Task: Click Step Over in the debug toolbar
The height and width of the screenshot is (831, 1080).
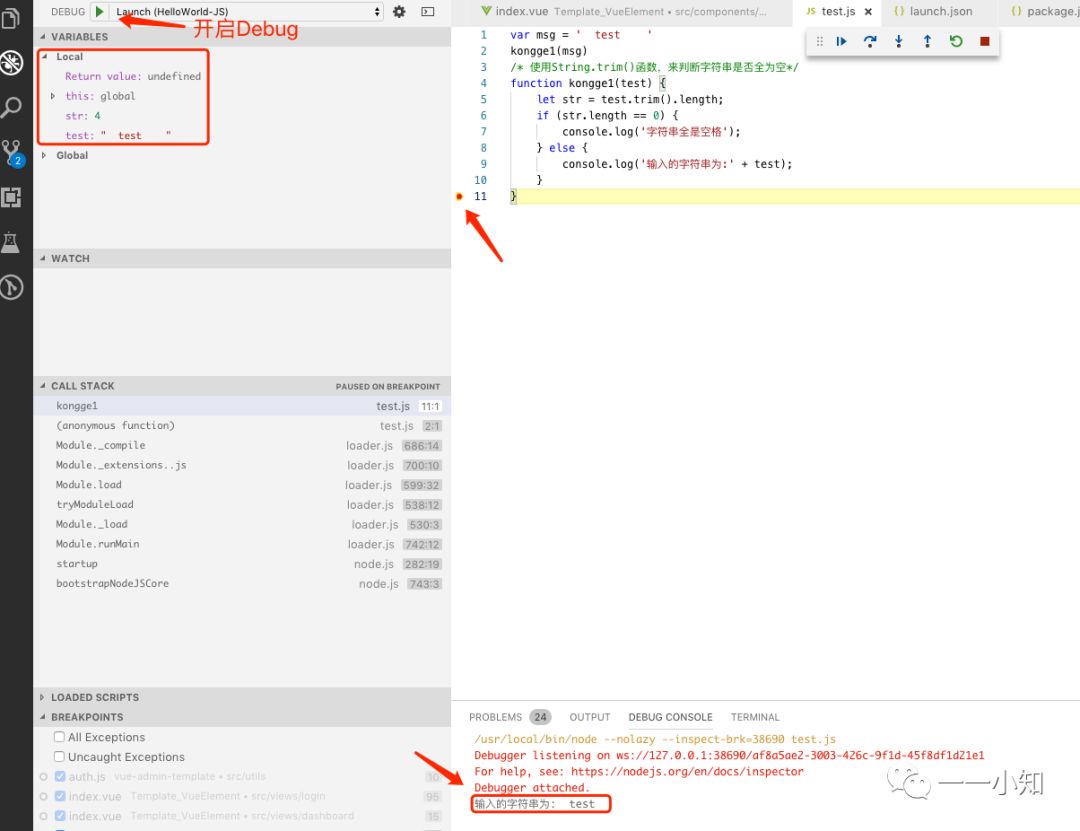Action: point(870,41)
